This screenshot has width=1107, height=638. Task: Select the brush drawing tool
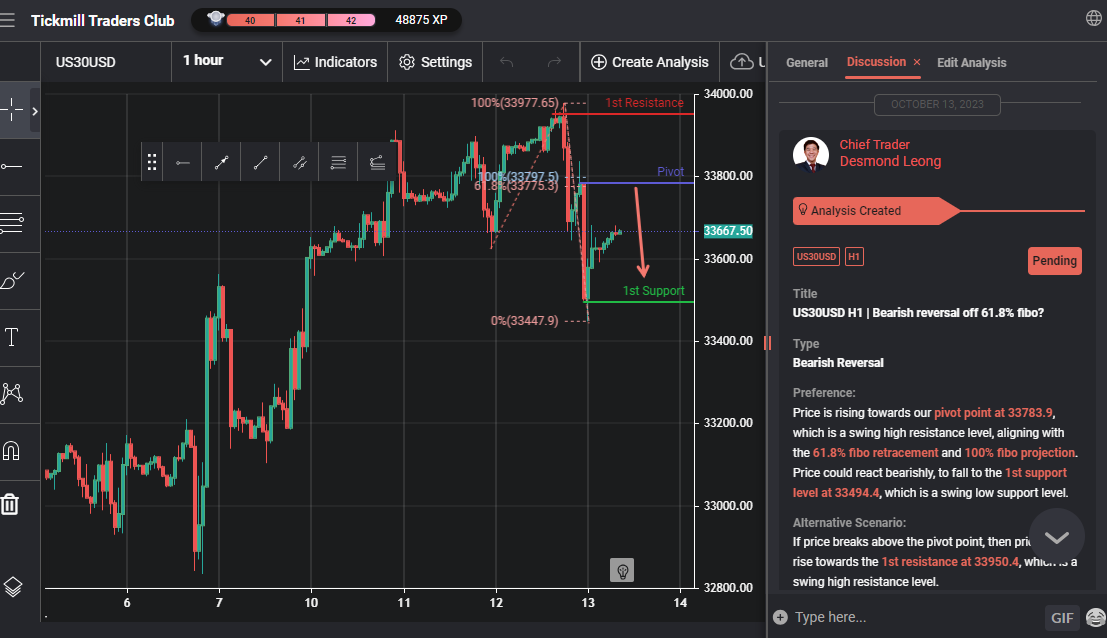click(12, 280)
